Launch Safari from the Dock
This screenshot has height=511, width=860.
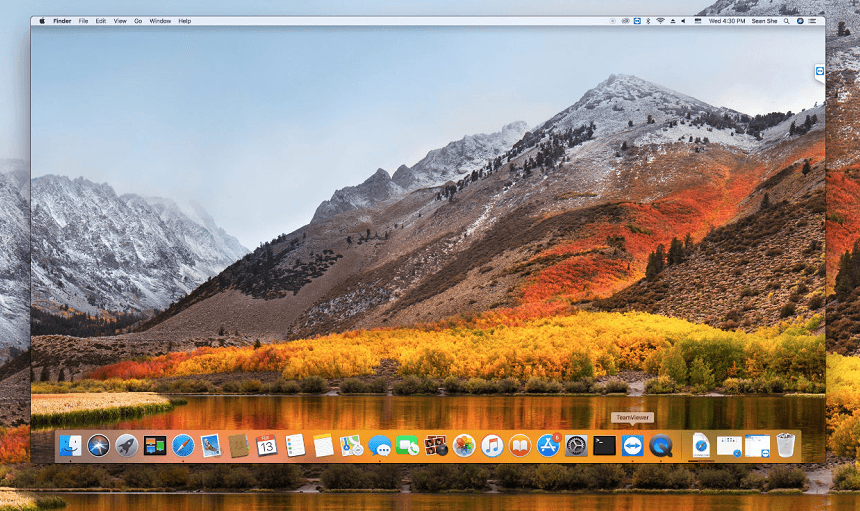pyautogui.click(x=182, y=446)
